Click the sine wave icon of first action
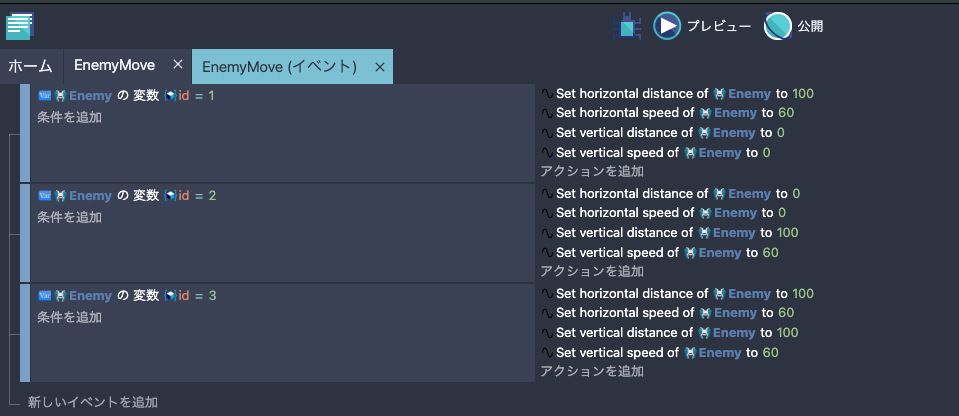 point(547,94)
